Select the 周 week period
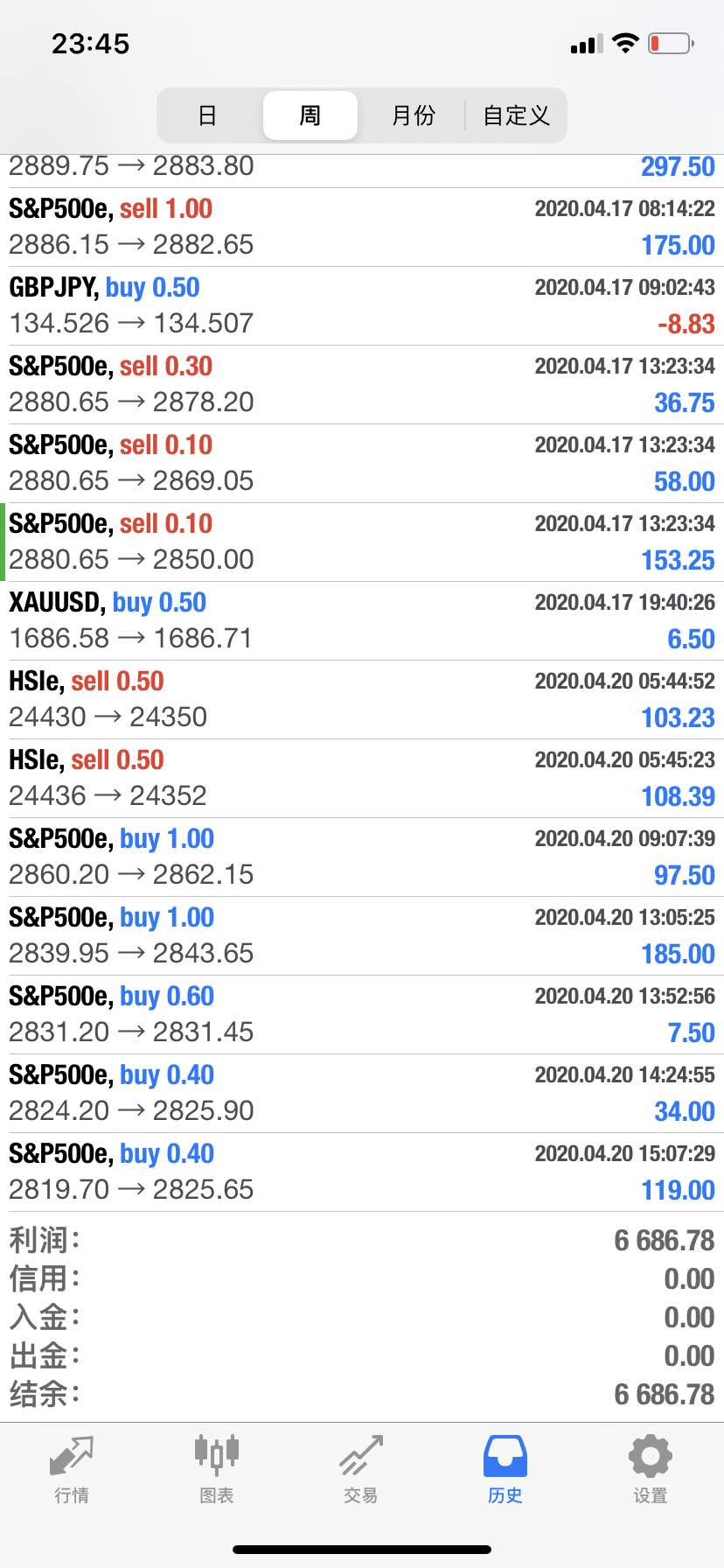The height and width of the screenshot is (1568, 724). [310, 115]
